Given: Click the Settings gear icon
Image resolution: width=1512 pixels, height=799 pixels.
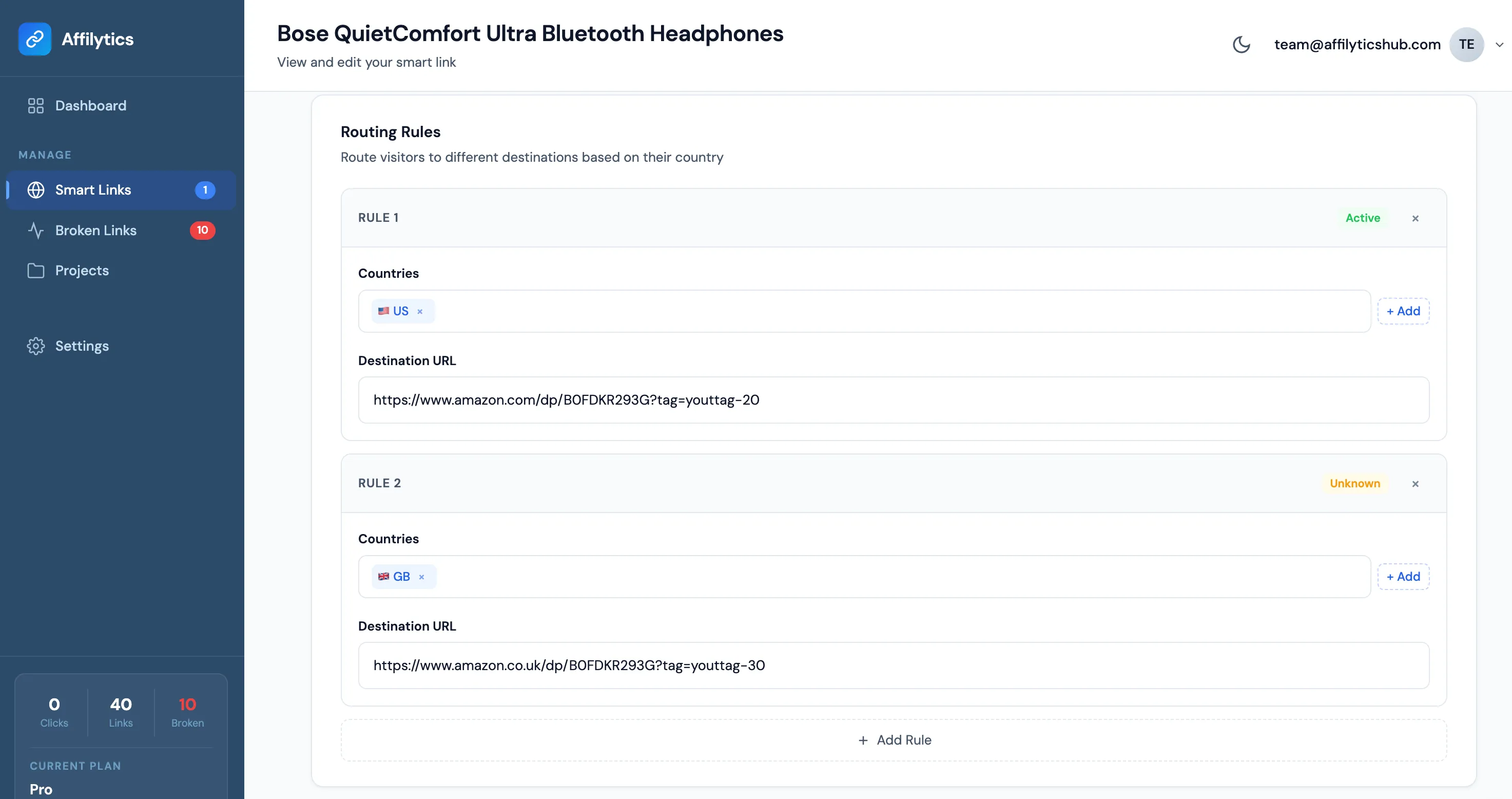Looking at the screenshot, I should [x=36, y=347].
